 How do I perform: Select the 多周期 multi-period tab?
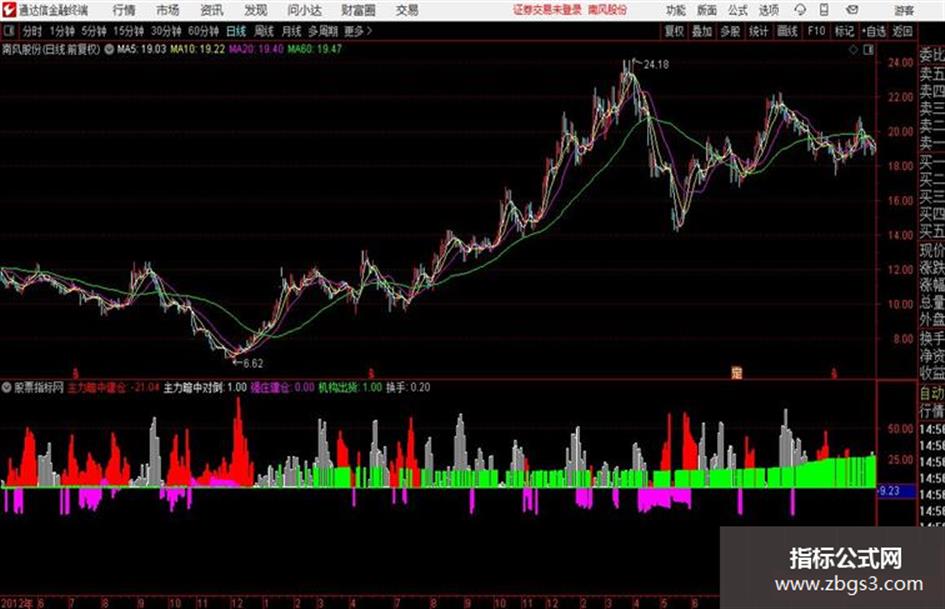[323, 31]
